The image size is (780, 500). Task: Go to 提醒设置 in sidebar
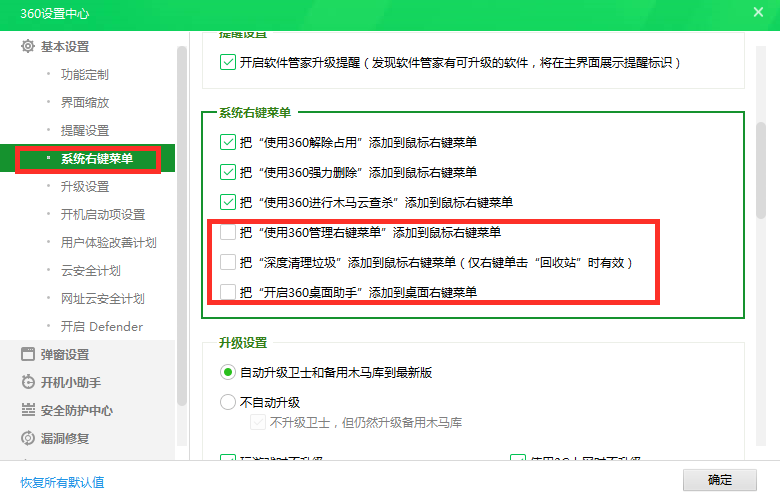pyautogui.click(x=85, y=130)
